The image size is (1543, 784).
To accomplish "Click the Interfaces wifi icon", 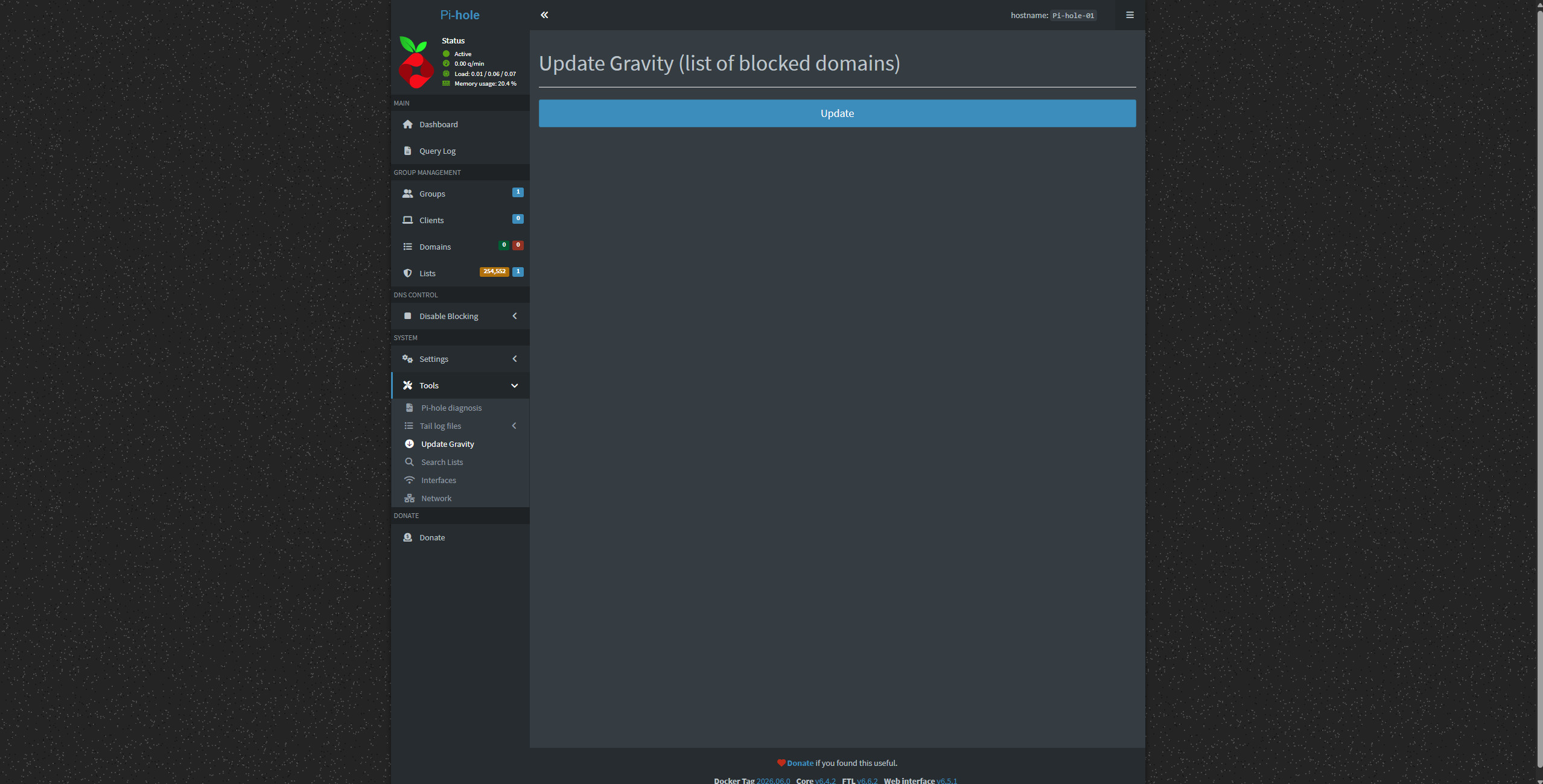I will (x=409, y=480).
